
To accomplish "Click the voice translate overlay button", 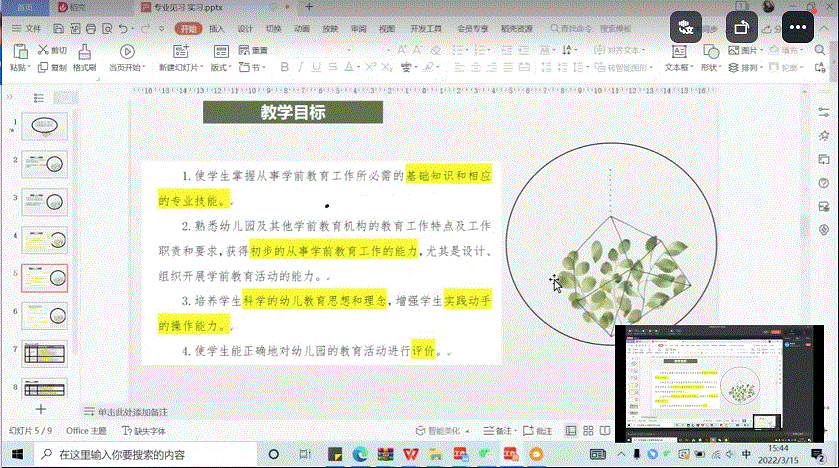I will click(686, 27).
